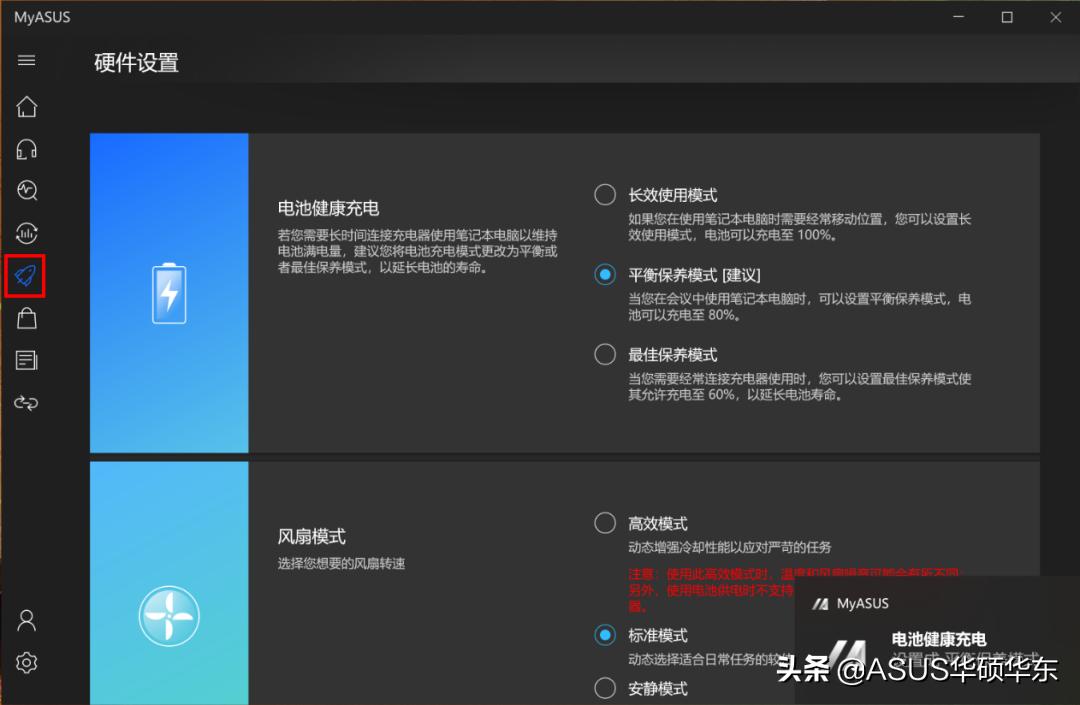Enable 最佳保养模式 charging mode
Screen dimensions: 1080x705
[605, 354]
